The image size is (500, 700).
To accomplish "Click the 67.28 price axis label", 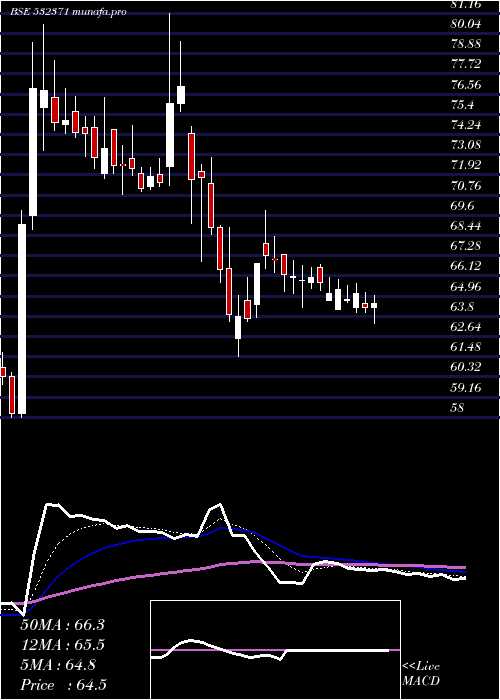I will tap(466, 246).
